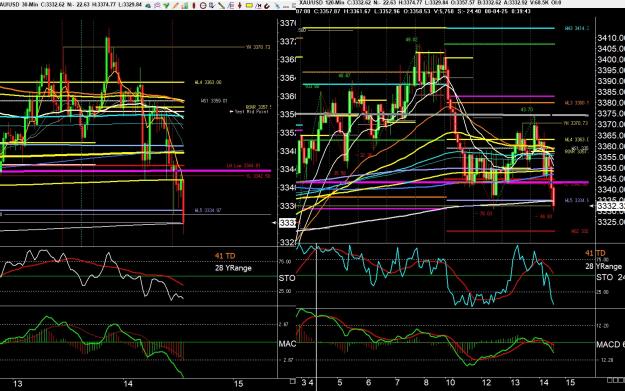Click date 14 on left chart axis
Viewport: 625px width, 391px height.
128,384
